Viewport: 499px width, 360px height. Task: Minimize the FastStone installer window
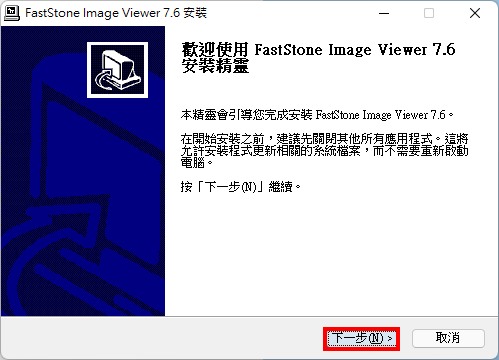(384, 13)
